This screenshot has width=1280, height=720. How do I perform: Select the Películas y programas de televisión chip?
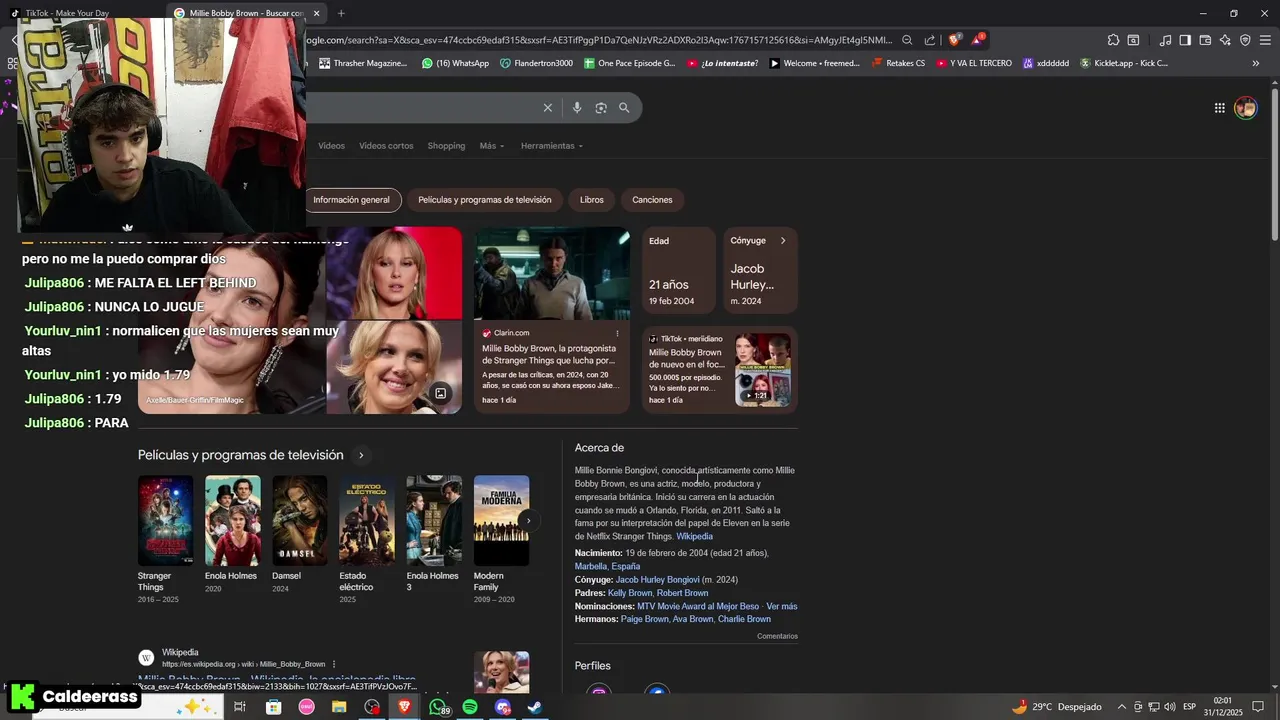(x=485, y=200)
